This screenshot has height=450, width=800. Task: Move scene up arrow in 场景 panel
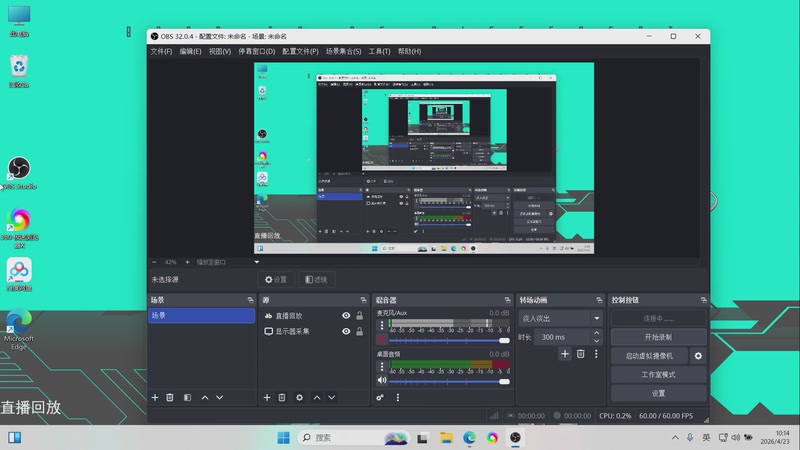pos(205,397)
